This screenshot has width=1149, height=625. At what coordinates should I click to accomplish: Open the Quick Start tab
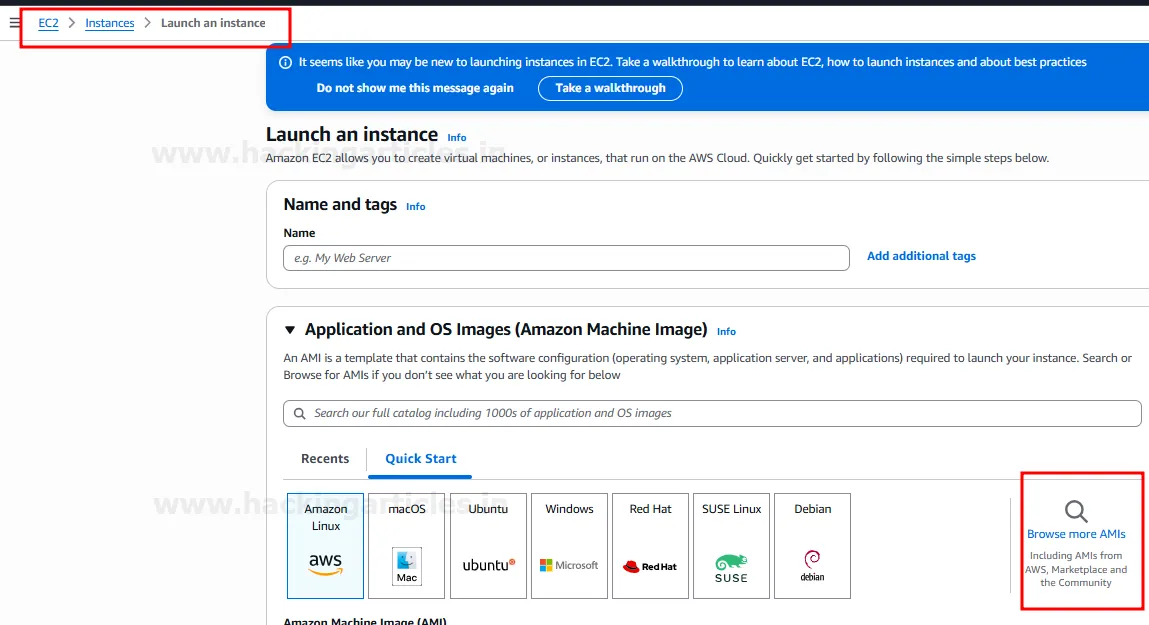click(419, 458)
